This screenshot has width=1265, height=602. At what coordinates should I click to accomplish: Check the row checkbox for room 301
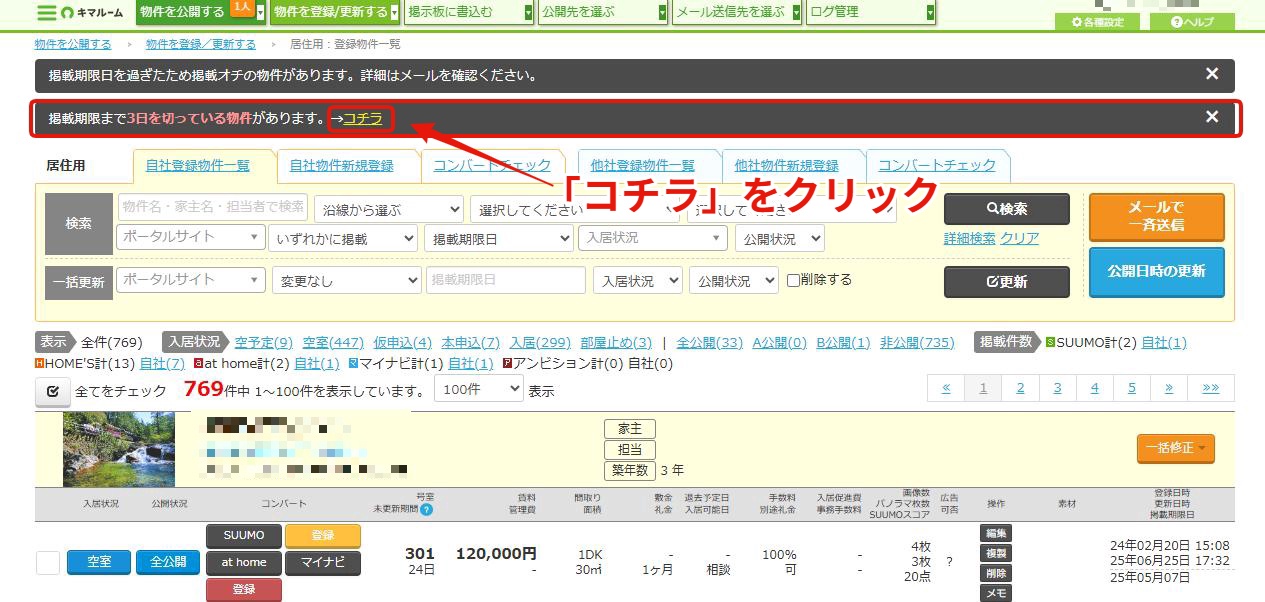(48, 563)
